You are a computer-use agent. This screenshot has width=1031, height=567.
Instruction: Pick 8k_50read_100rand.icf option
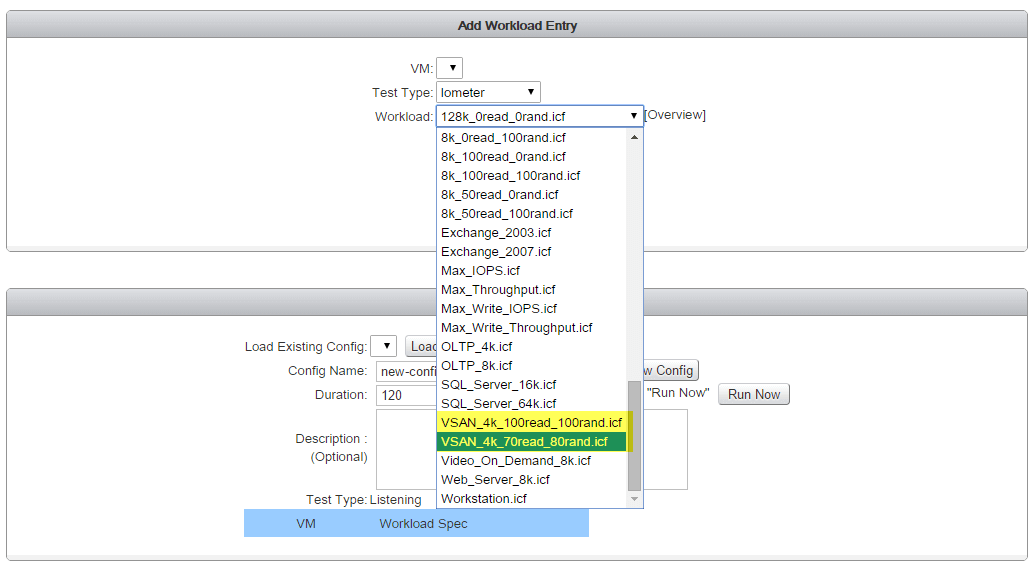tap(533, 214)
